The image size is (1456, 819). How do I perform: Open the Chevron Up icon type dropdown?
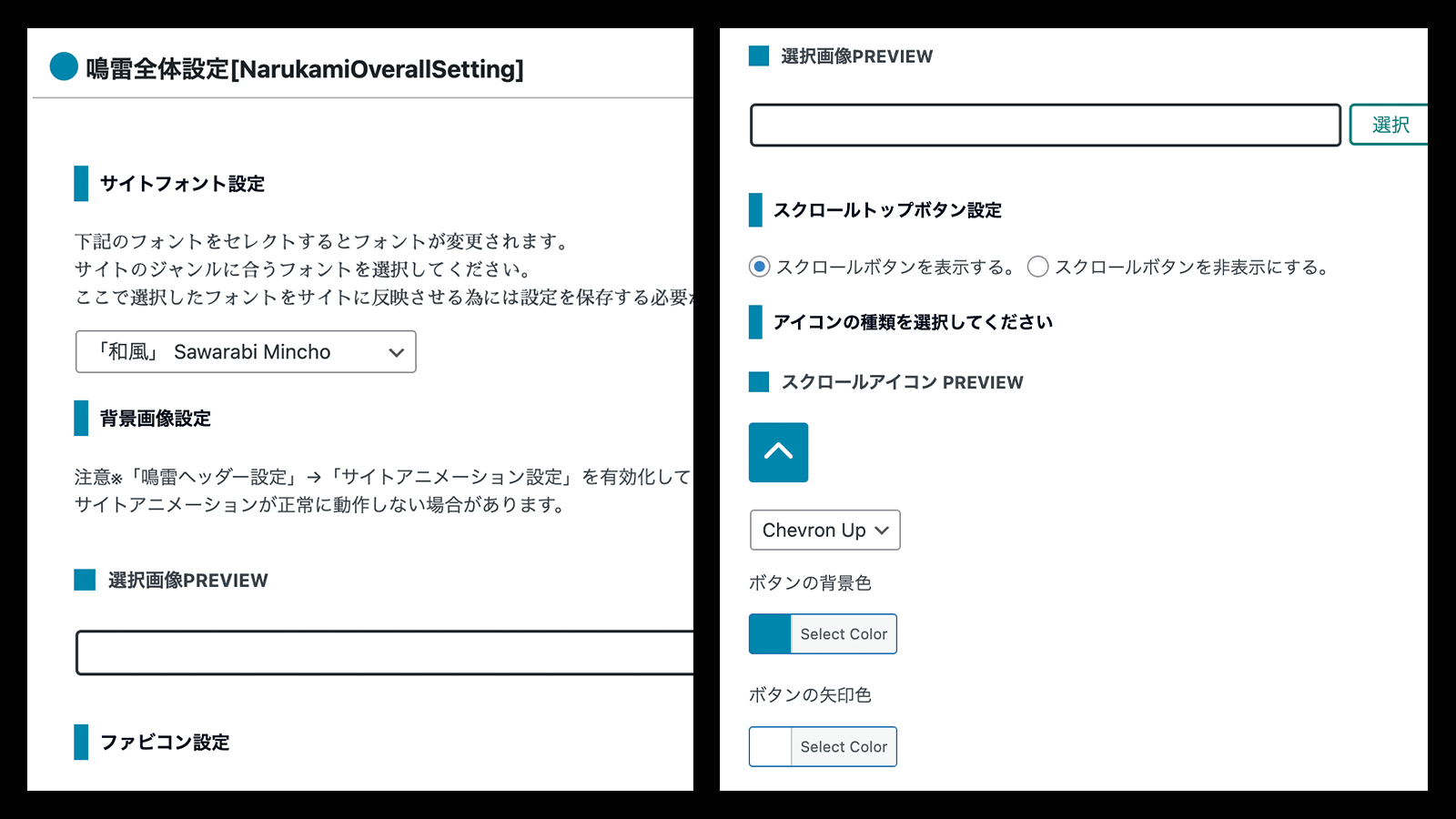pyautogui.click(x=824, y=530)
